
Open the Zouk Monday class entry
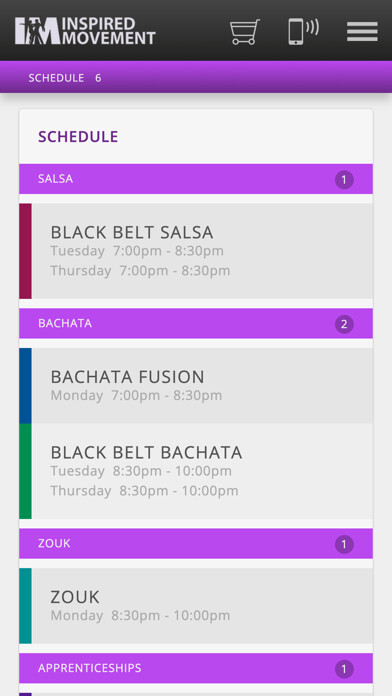tap(196, 606)
